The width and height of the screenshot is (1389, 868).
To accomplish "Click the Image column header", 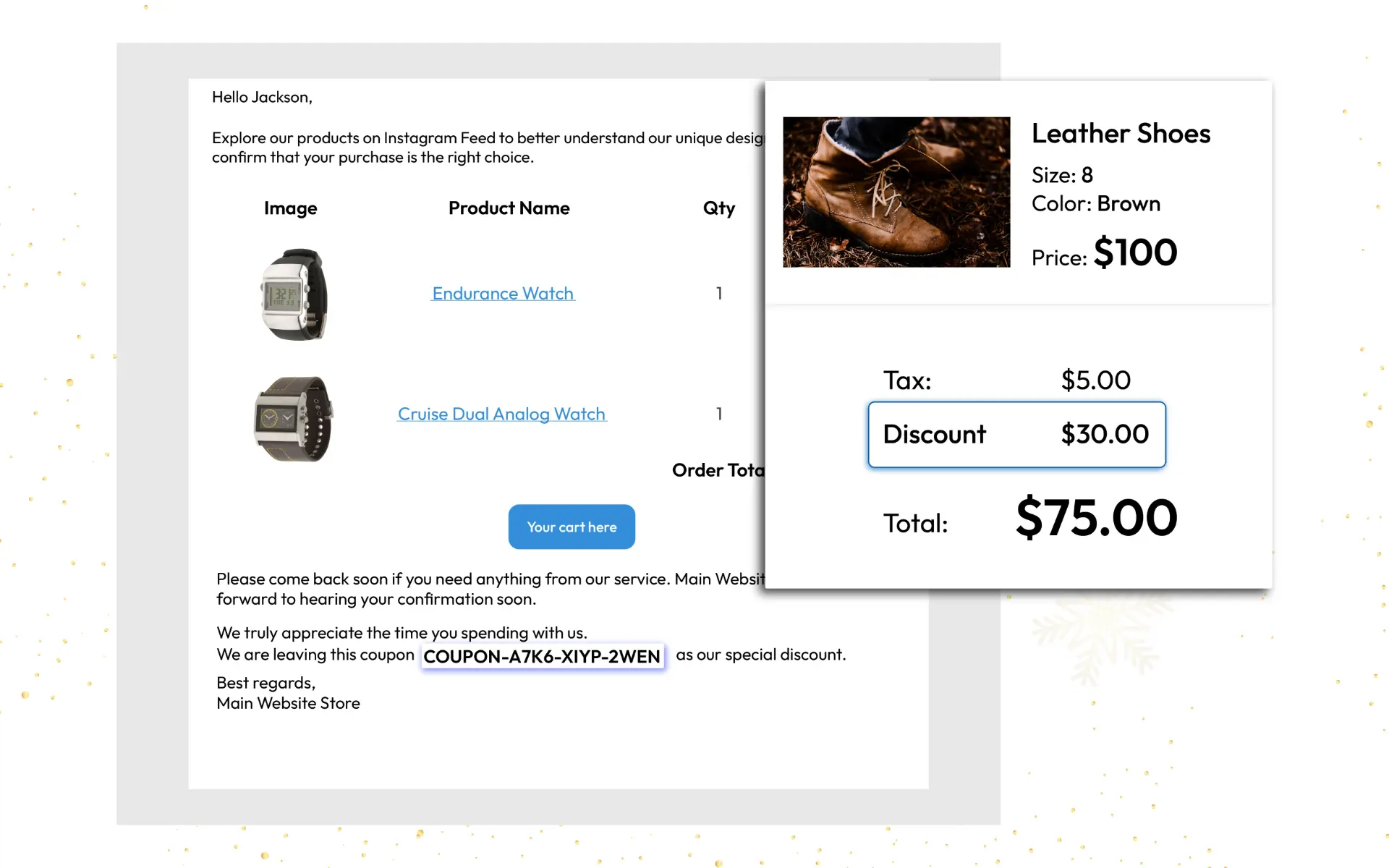I will point(289,208).
